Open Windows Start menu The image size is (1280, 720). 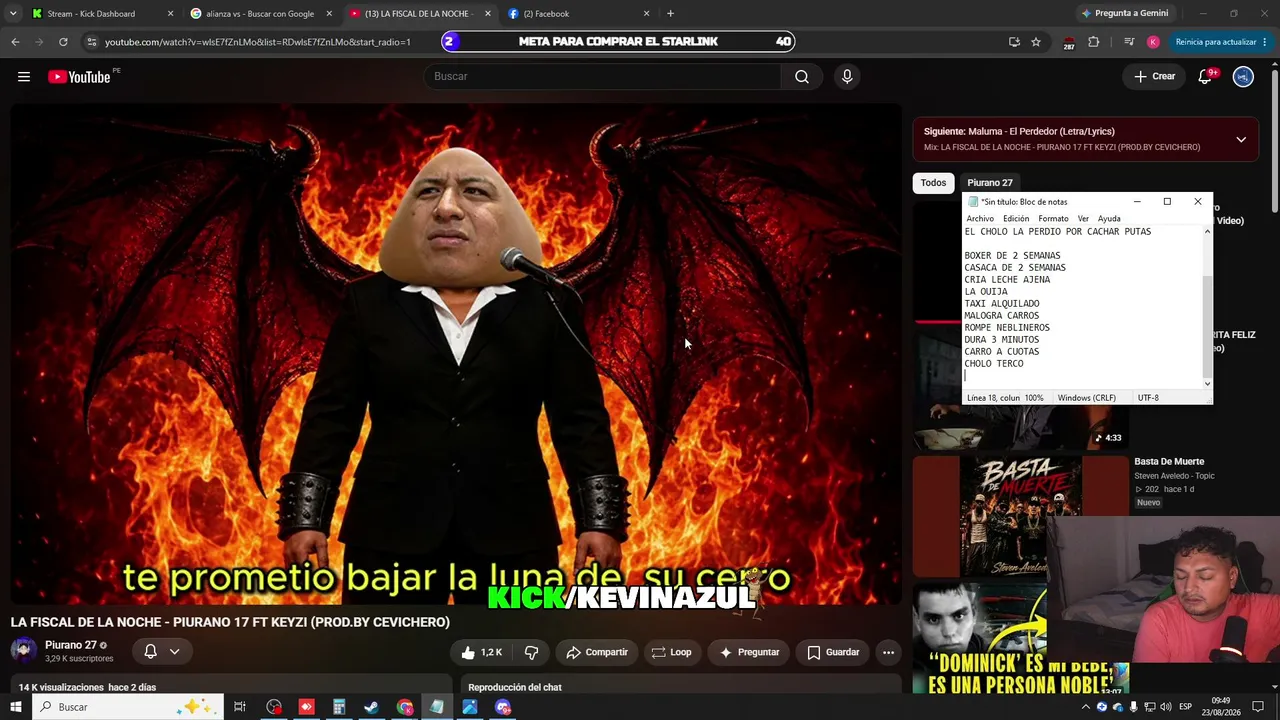pos(15,707)
